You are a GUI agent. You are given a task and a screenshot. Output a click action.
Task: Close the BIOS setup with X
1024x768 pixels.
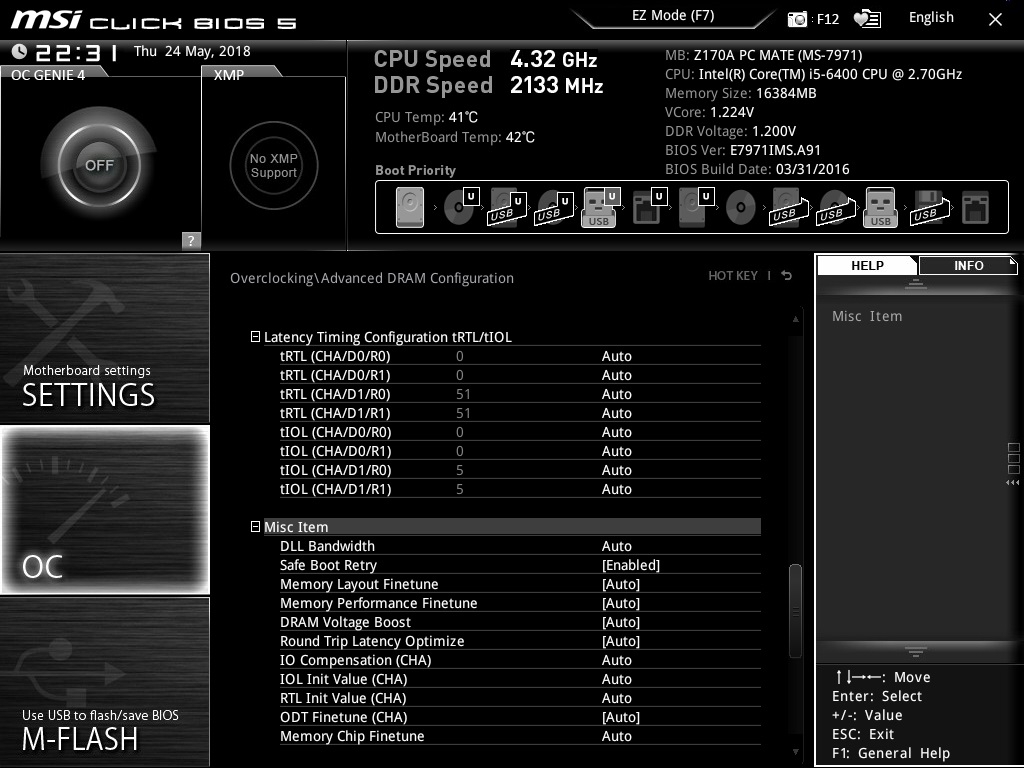[995, 20]
